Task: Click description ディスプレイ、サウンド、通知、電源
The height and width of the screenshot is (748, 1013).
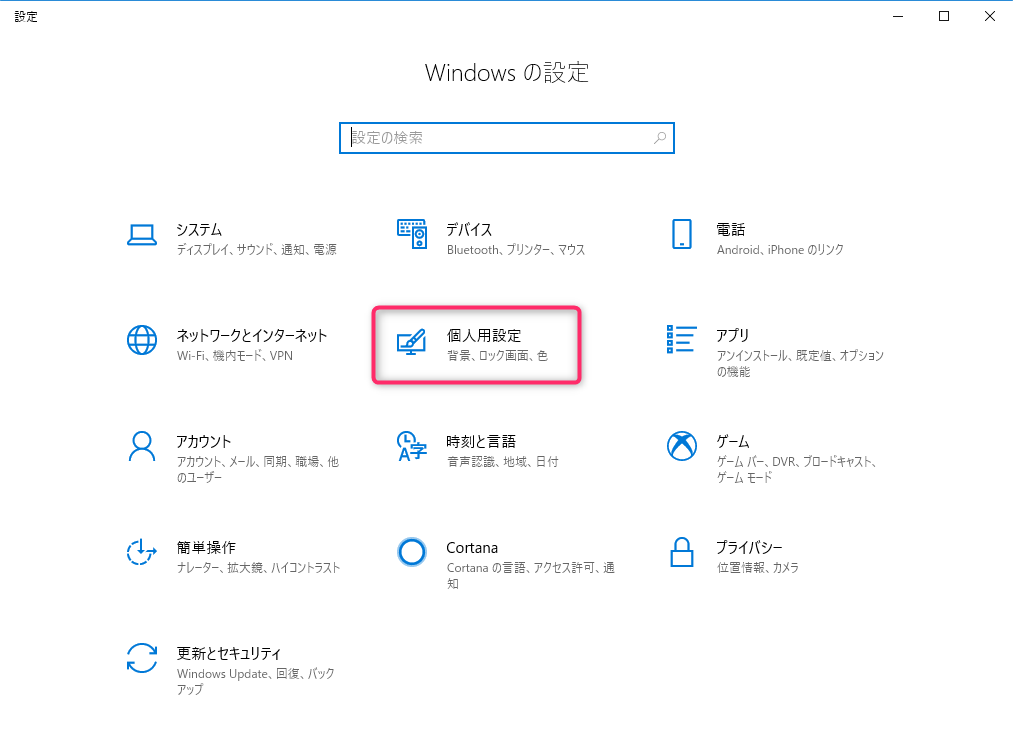Action: pos(256,249)
